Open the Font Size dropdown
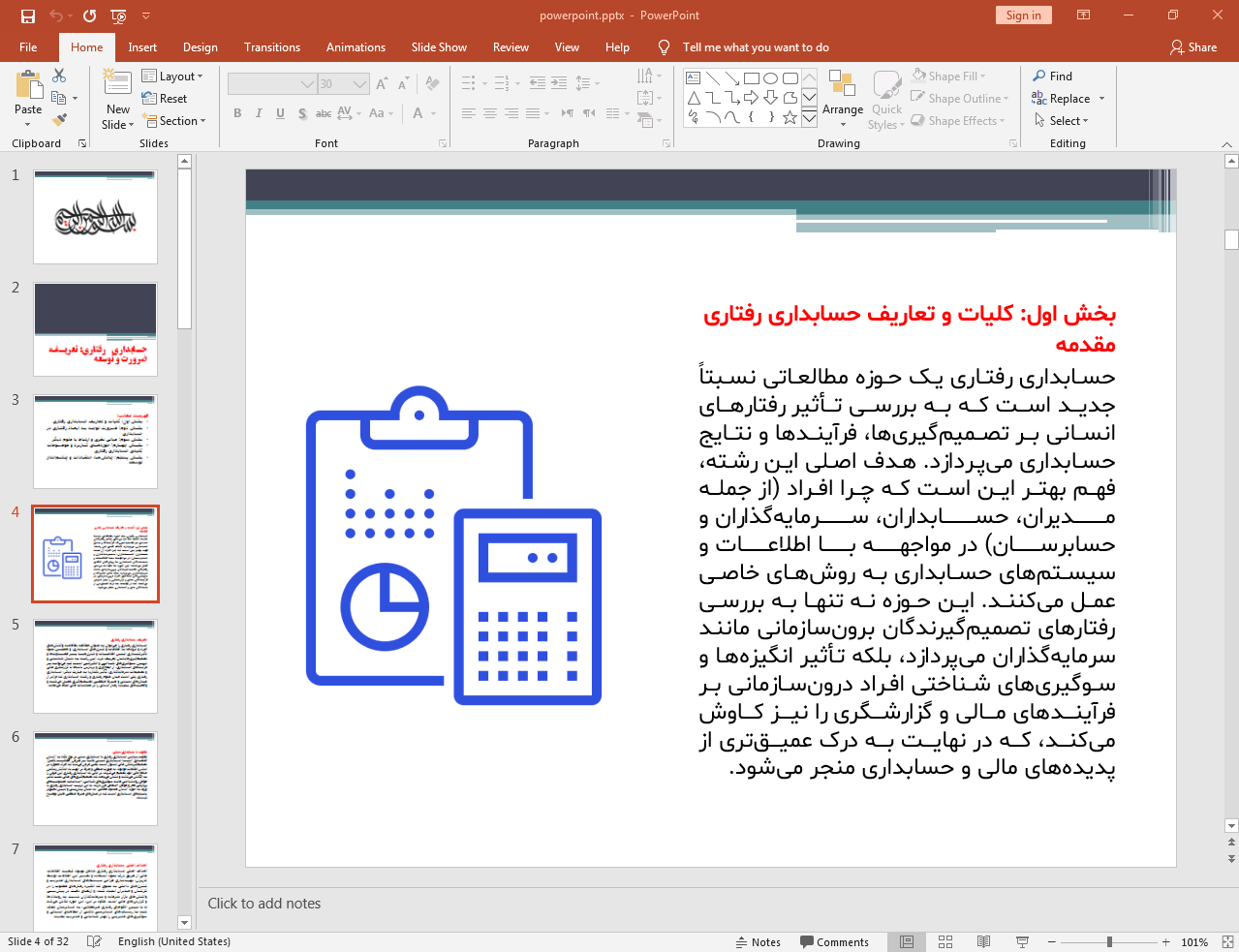Screen dimensions: 1239x952 click(x=359, y=83)
